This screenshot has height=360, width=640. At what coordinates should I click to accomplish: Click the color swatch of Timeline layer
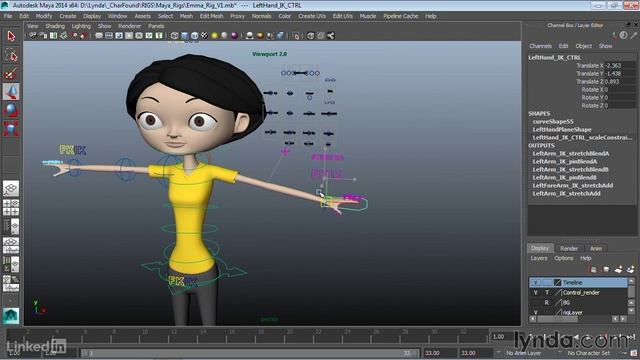[x=558, y=282]
